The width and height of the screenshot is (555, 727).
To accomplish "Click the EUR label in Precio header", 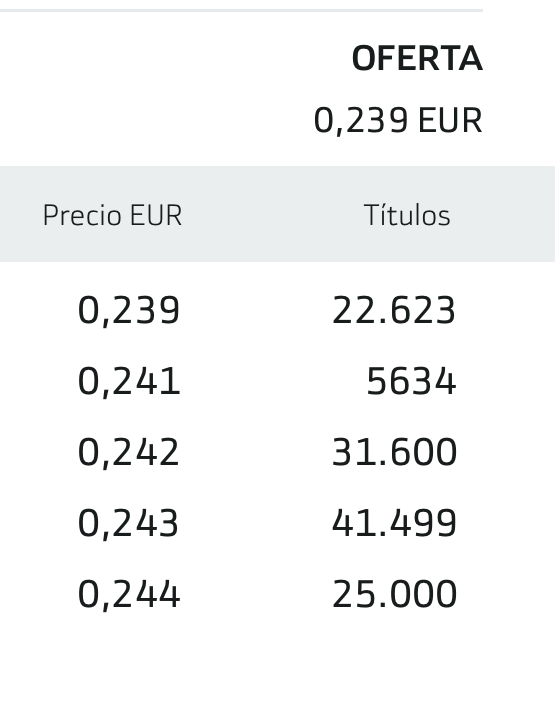I will 156,215.
